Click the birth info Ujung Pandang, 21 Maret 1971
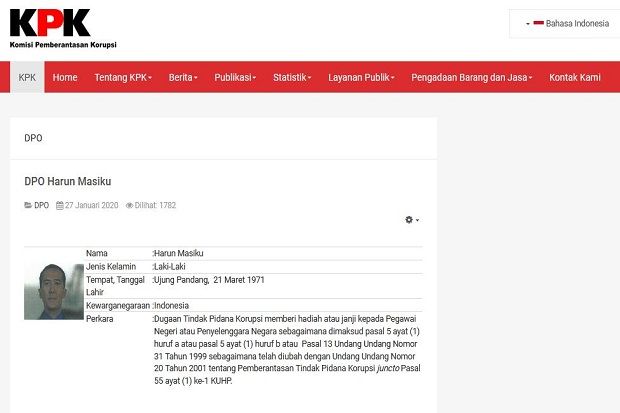This screenshot has height=413, width=620. (209, 280)
